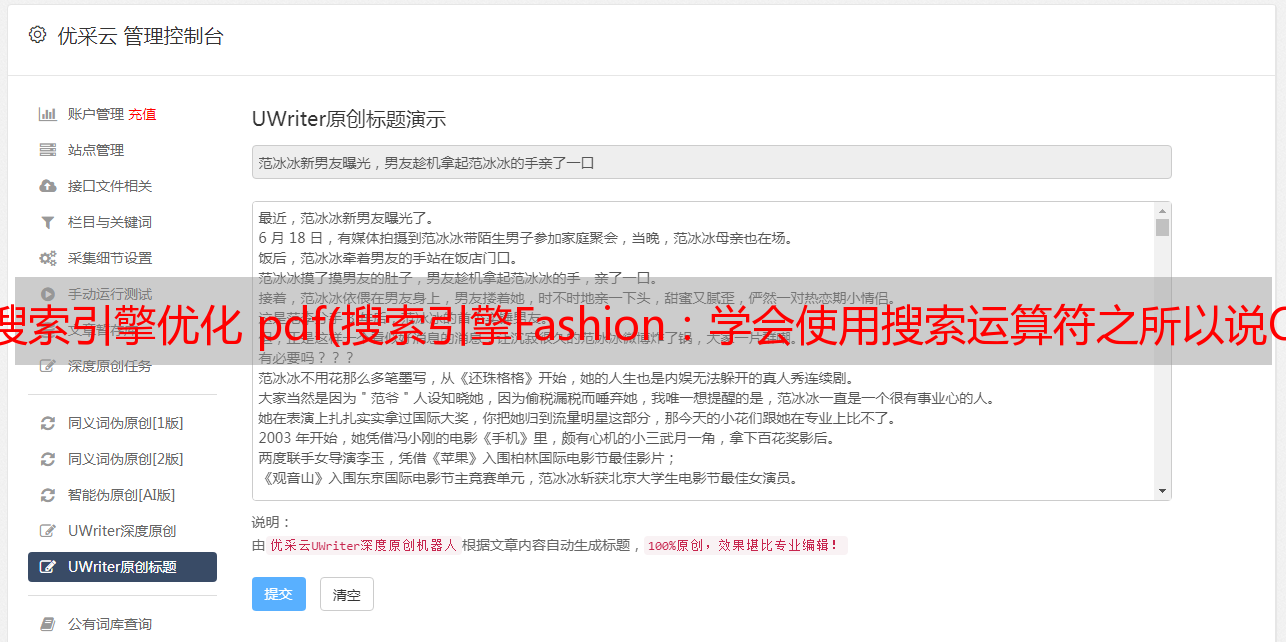Select UWriter深度原创 menu entry
This screenshot has height=642, width=1286.
click(x=122, y=531)
